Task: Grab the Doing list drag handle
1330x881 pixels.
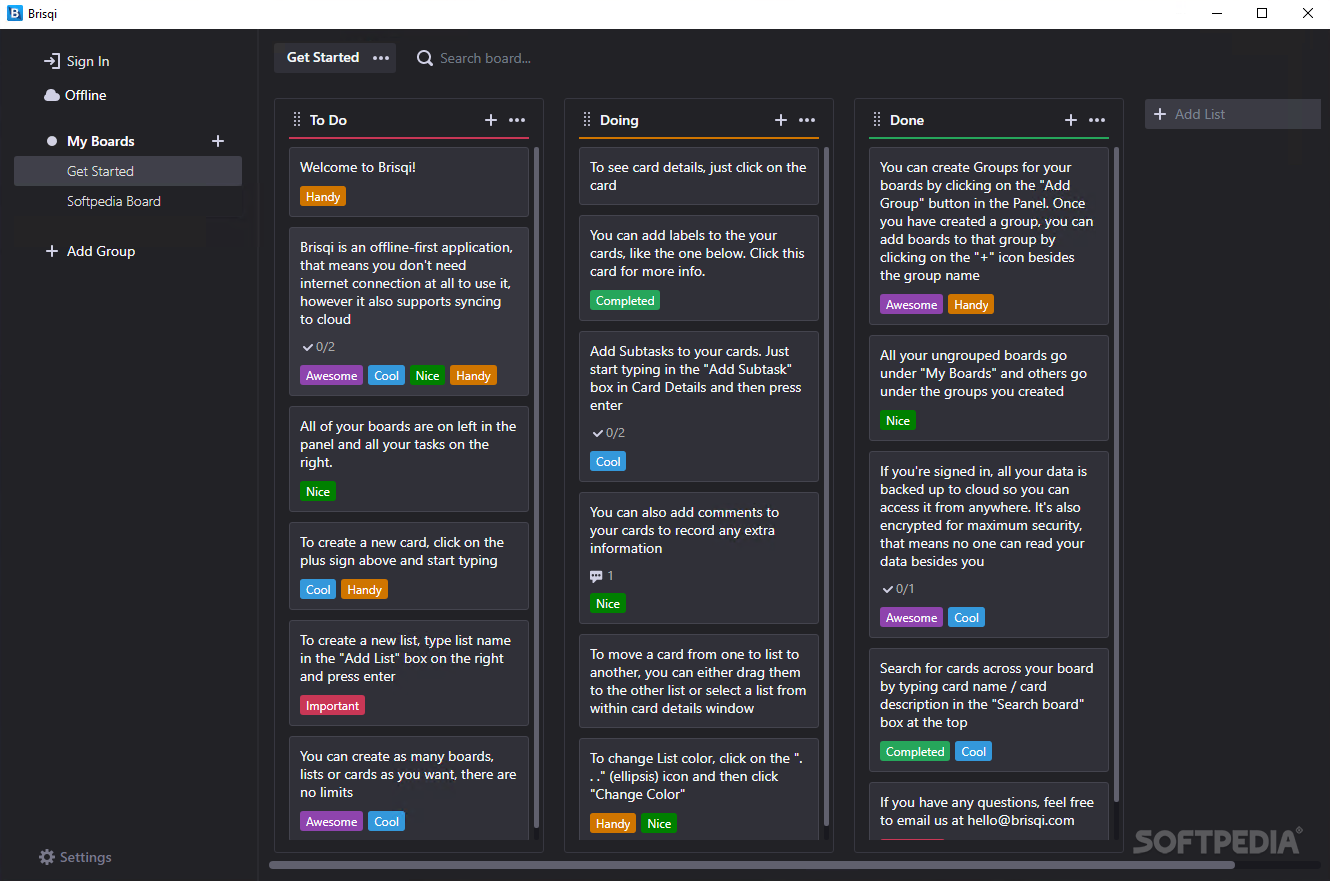Action: [587, 120]
